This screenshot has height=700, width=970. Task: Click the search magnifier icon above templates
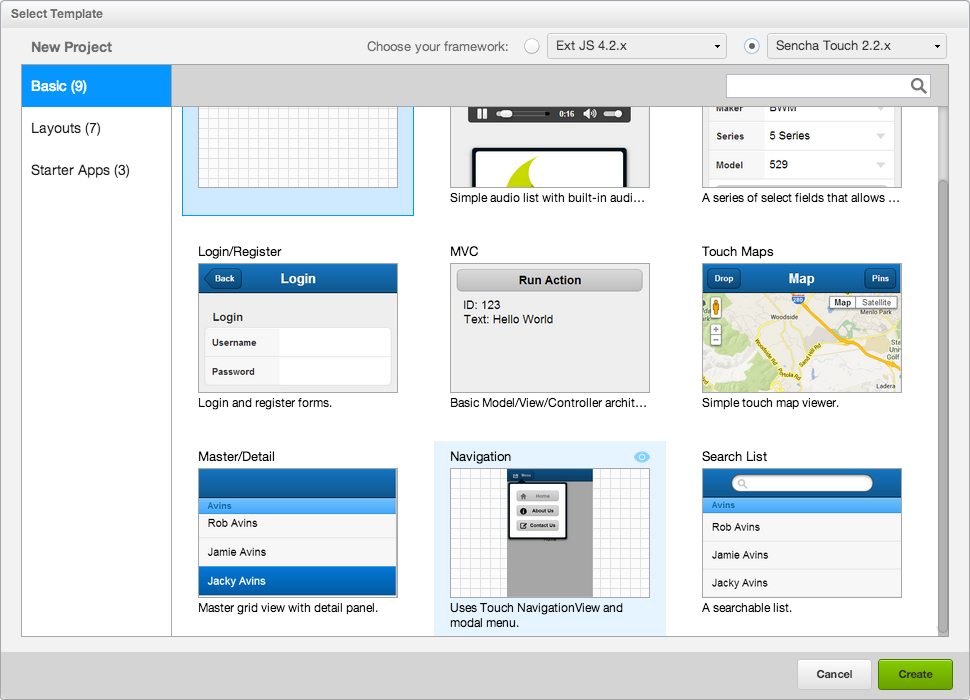coord(918,86)
